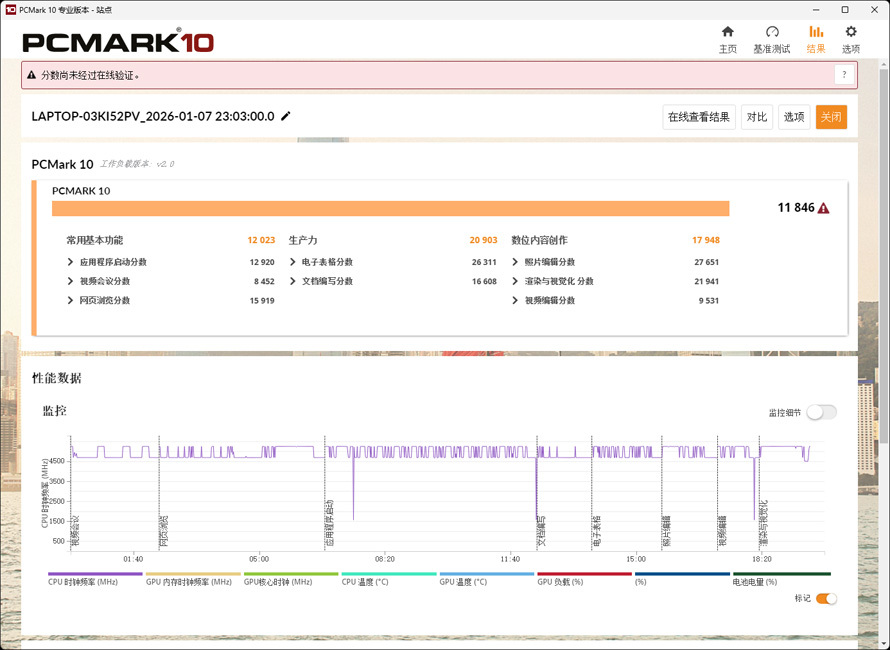Open 选项 settings gear in header
This screenshot has width=890, height=650.
pyautogui.click(x=850, y=40)
